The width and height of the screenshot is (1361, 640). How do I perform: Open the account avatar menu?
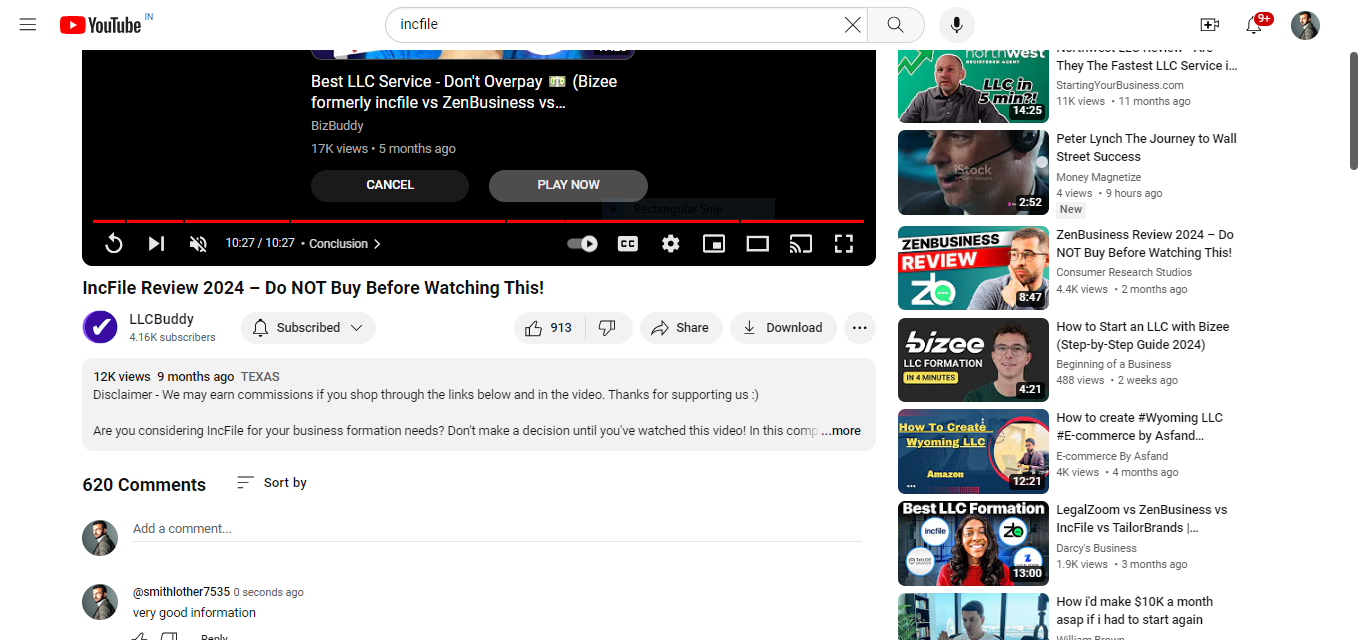(1305, 25)
